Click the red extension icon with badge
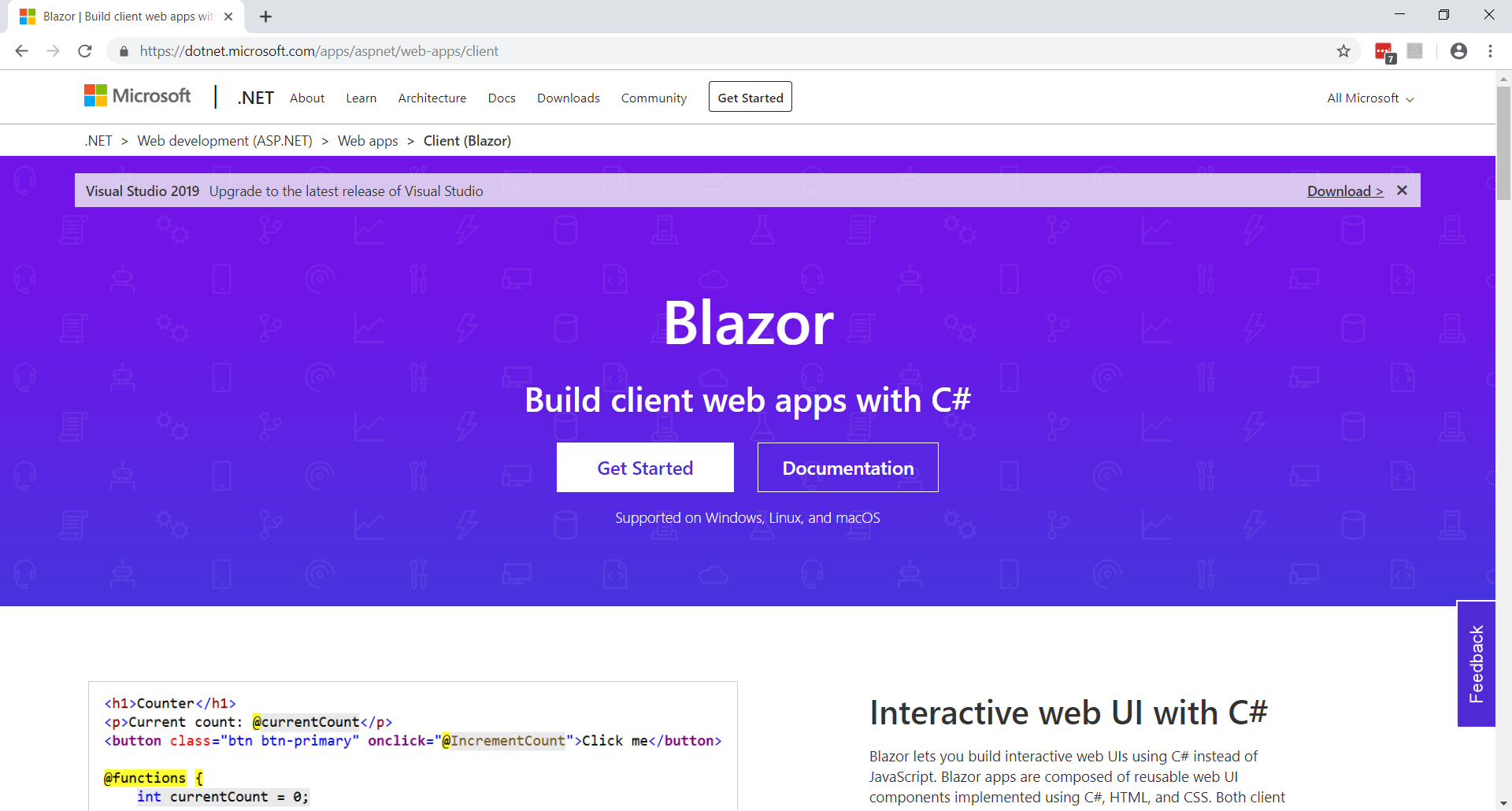This screenshot has height=811, width=1512. coord(1384,52)
